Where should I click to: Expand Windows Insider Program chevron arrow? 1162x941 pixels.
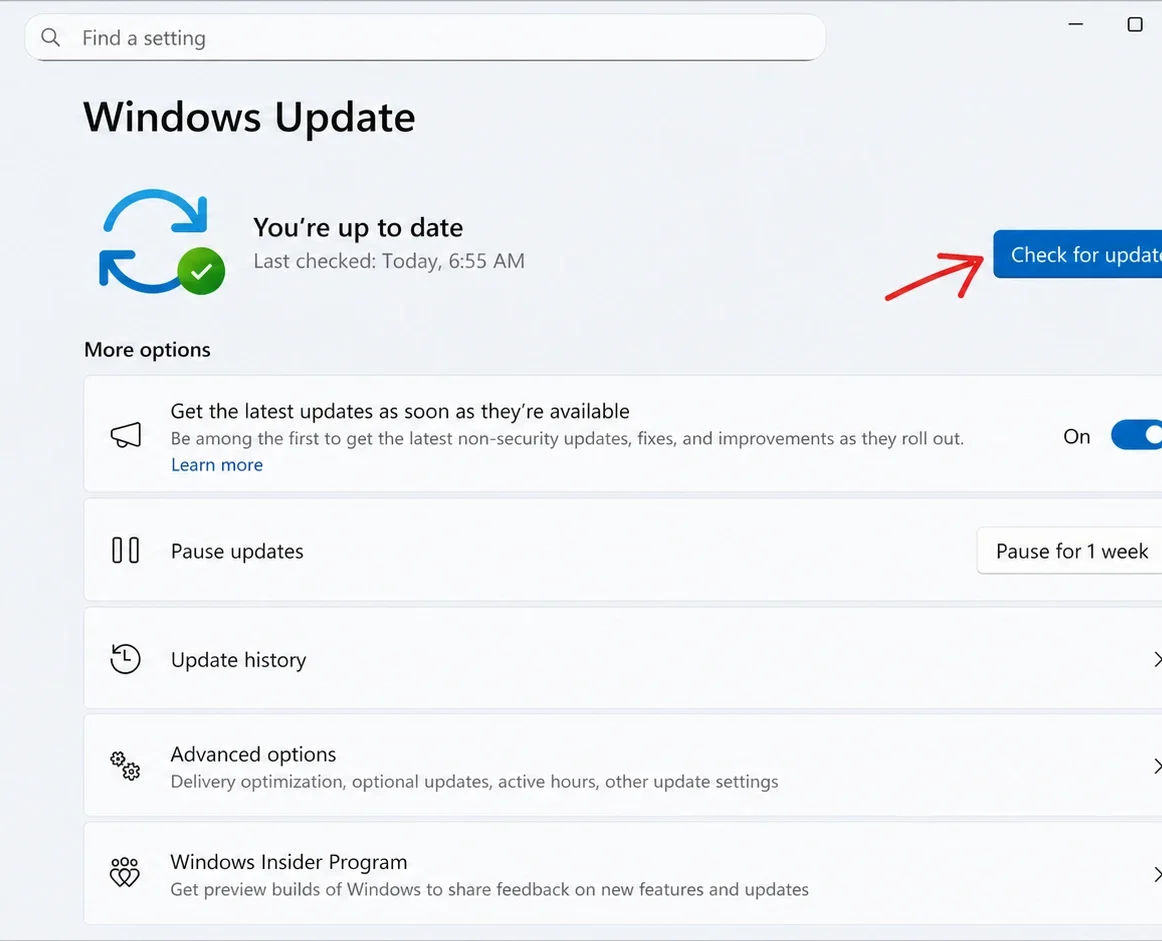1157,874
